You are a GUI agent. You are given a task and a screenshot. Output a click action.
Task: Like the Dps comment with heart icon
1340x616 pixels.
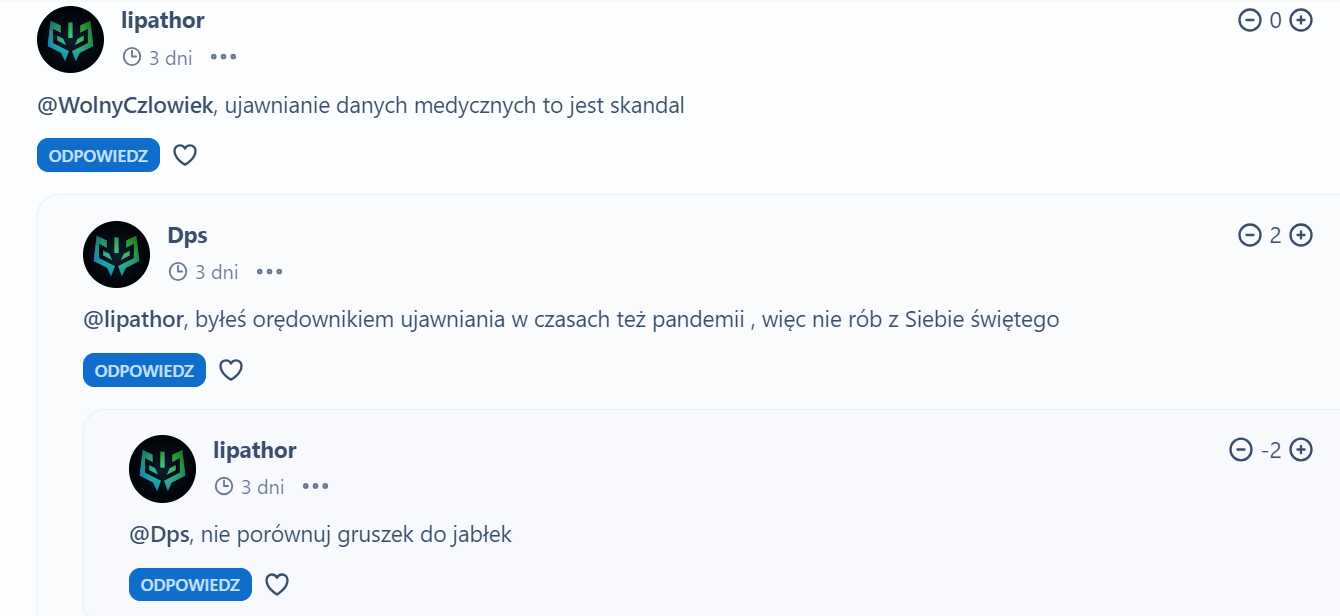(x=231, y=370)
